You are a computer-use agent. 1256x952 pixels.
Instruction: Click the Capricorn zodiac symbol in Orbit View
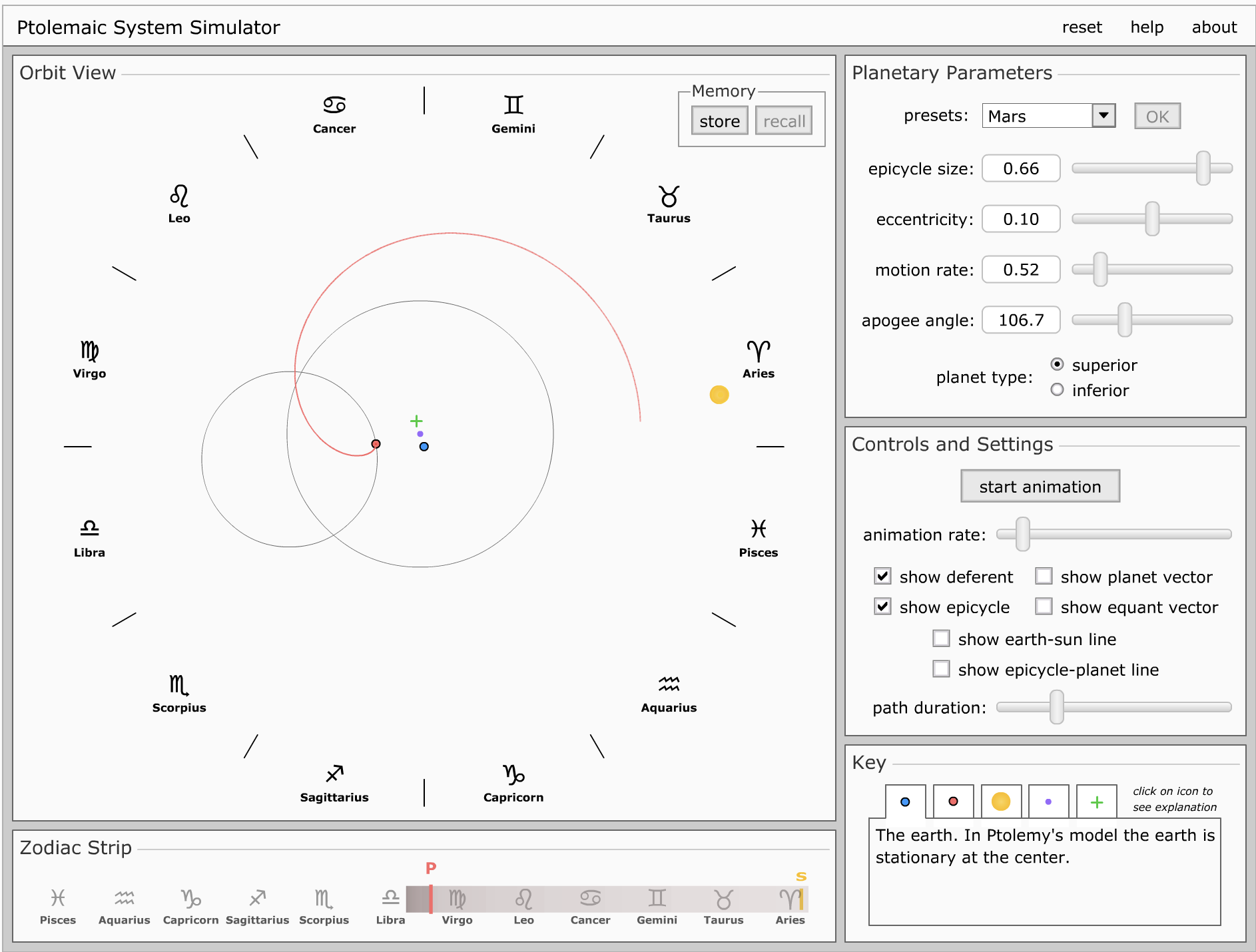tap(513, 774)
